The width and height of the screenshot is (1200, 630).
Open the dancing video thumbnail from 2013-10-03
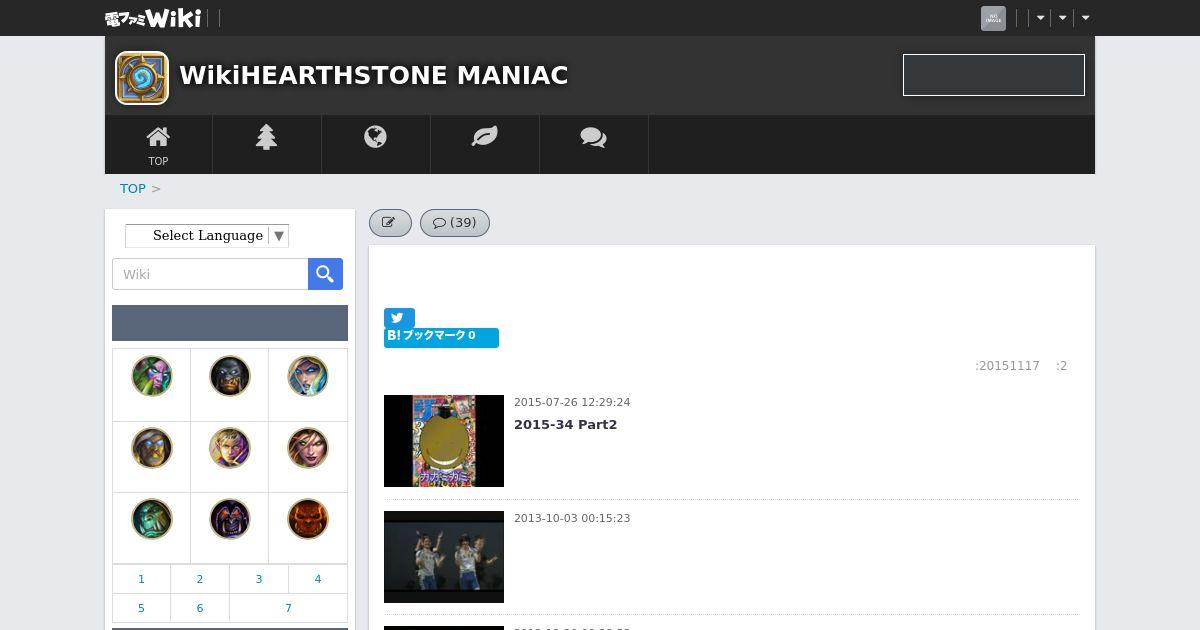pyautogui.click(x=444, y=557)
